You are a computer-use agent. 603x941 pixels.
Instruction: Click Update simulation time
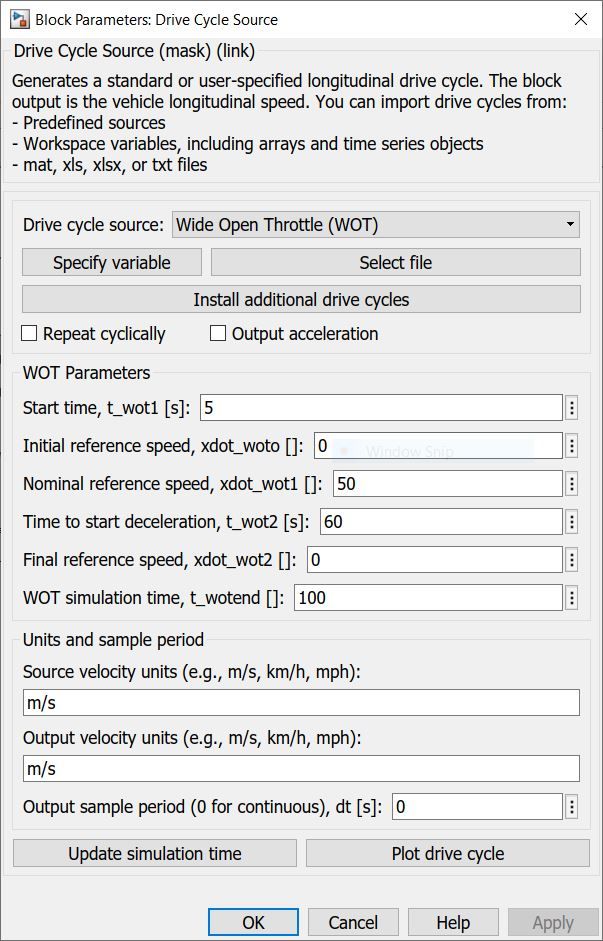155,853
